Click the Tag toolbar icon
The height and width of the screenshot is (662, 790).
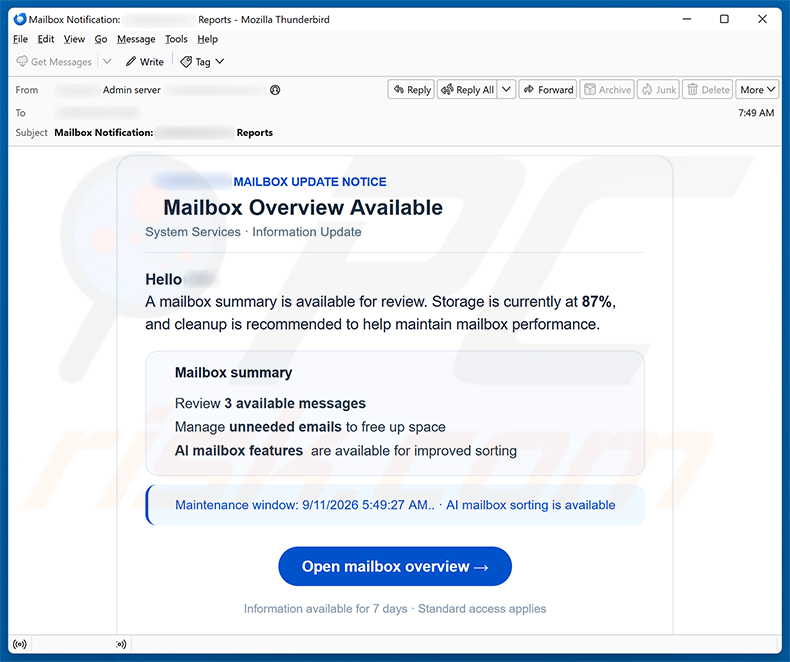click(x=186, y=62)
